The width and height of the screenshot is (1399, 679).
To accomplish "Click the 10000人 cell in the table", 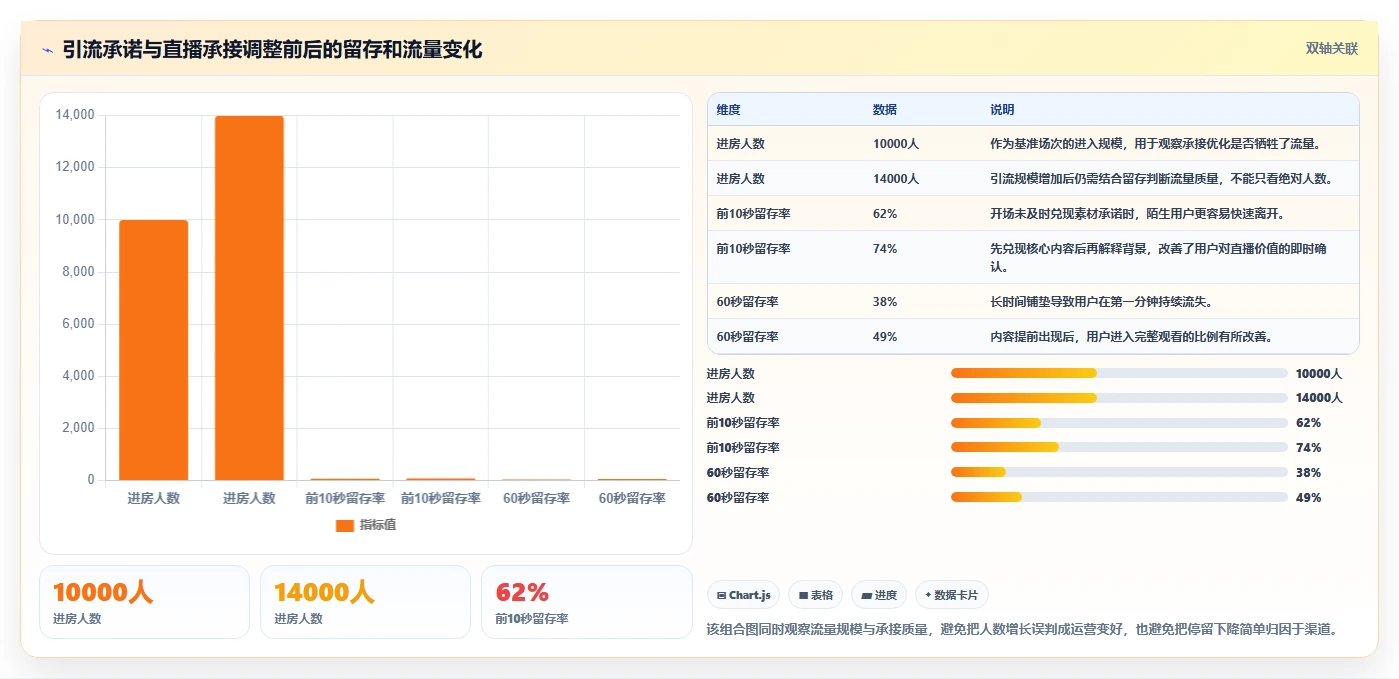I will coord(896,144).
